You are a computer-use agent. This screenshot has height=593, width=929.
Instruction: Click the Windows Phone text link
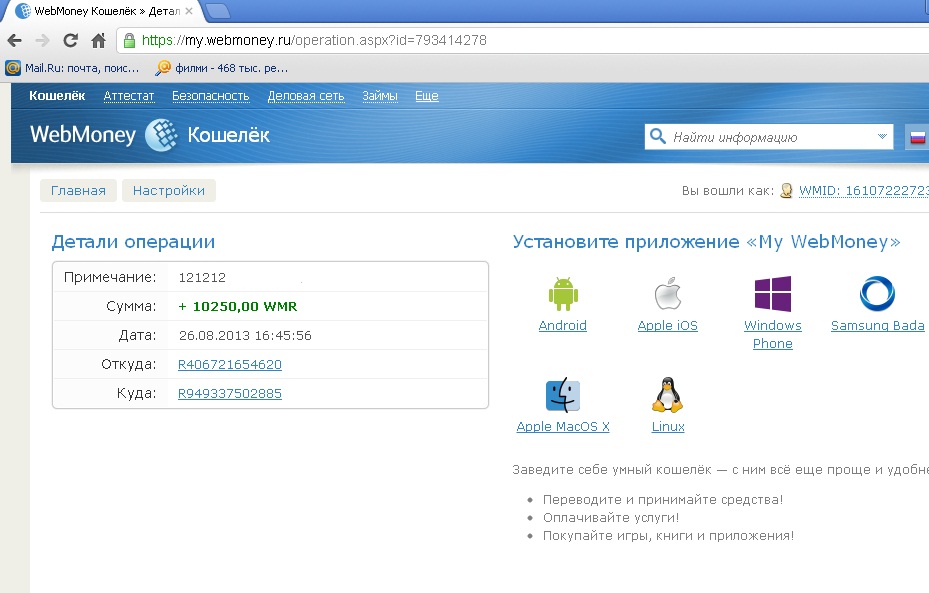[773, 334]
